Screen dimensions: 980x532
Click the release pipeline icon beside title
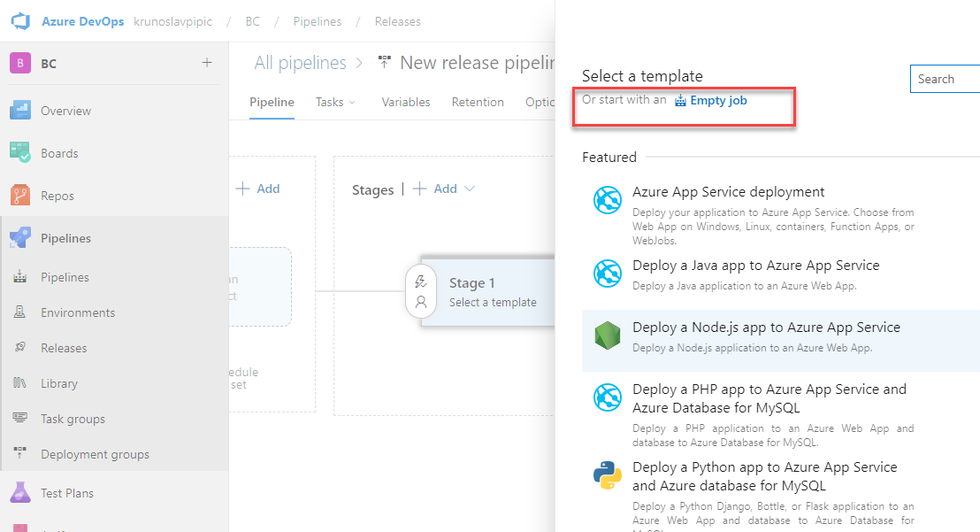[384, 62]
